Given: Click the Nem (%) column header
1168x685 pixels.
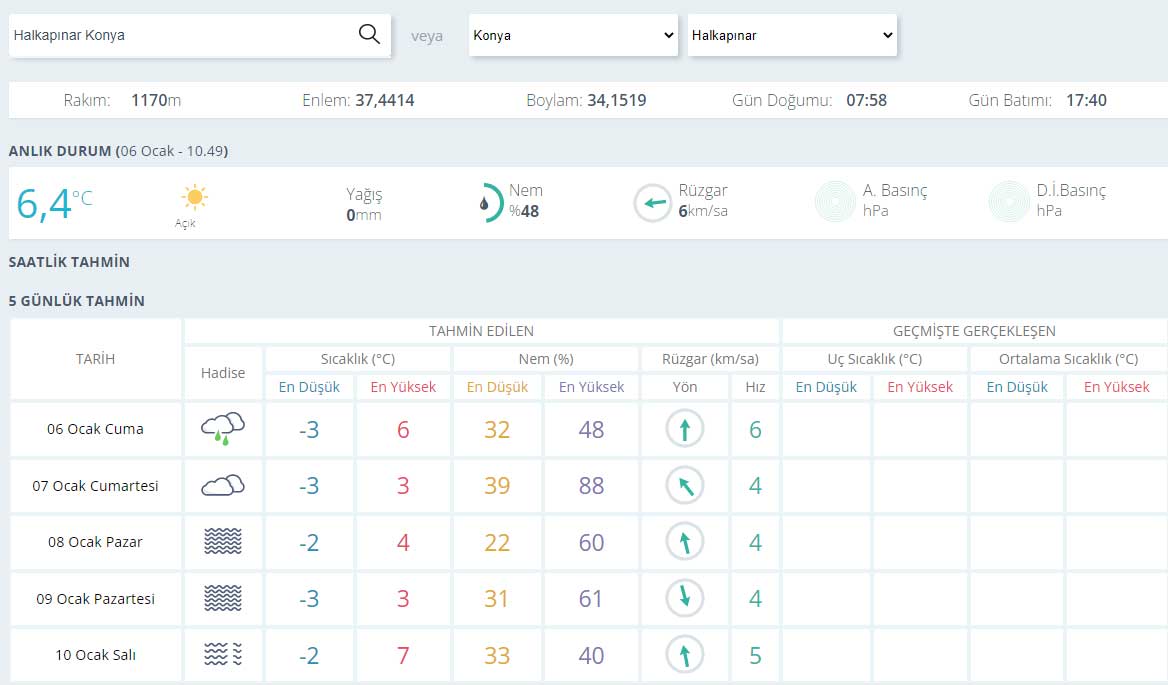Looking at the screenshot, I should 546,359.
